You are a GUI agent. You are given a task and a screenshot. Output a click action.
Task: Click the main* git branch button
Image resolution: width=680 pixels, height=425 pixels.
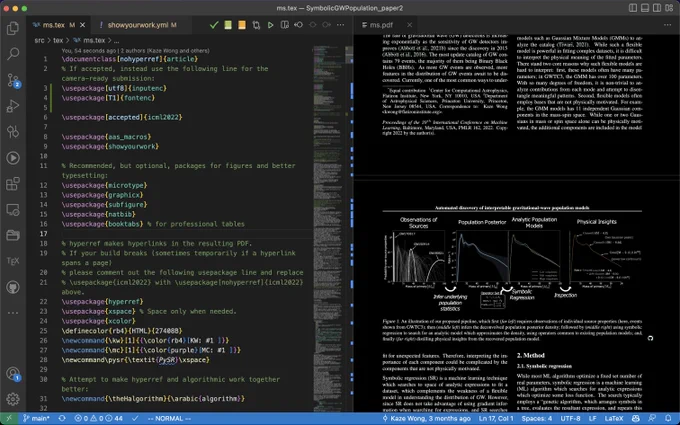pos(36,418)
